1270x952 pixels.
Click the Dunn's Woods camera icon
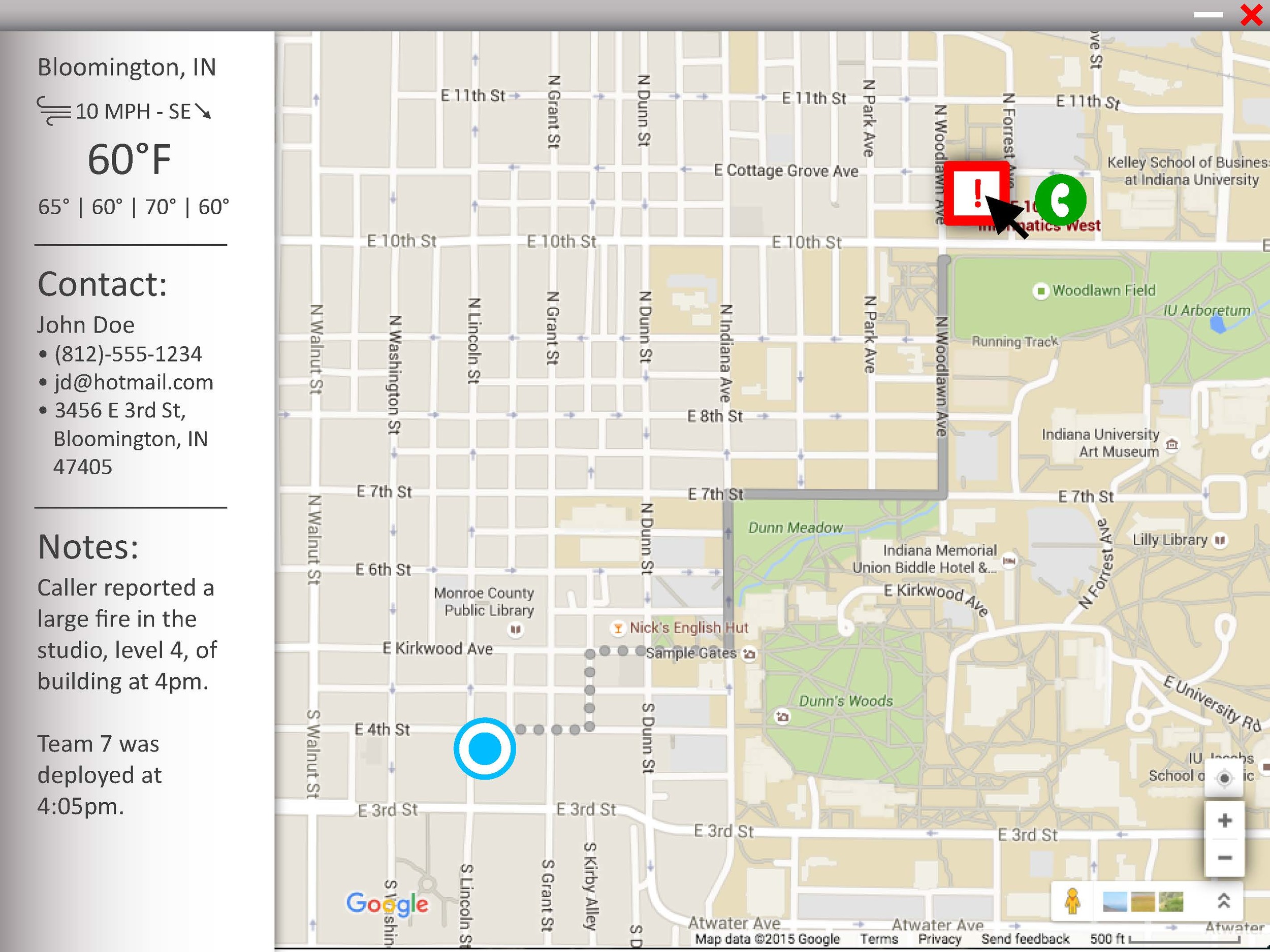coord(782,716)
